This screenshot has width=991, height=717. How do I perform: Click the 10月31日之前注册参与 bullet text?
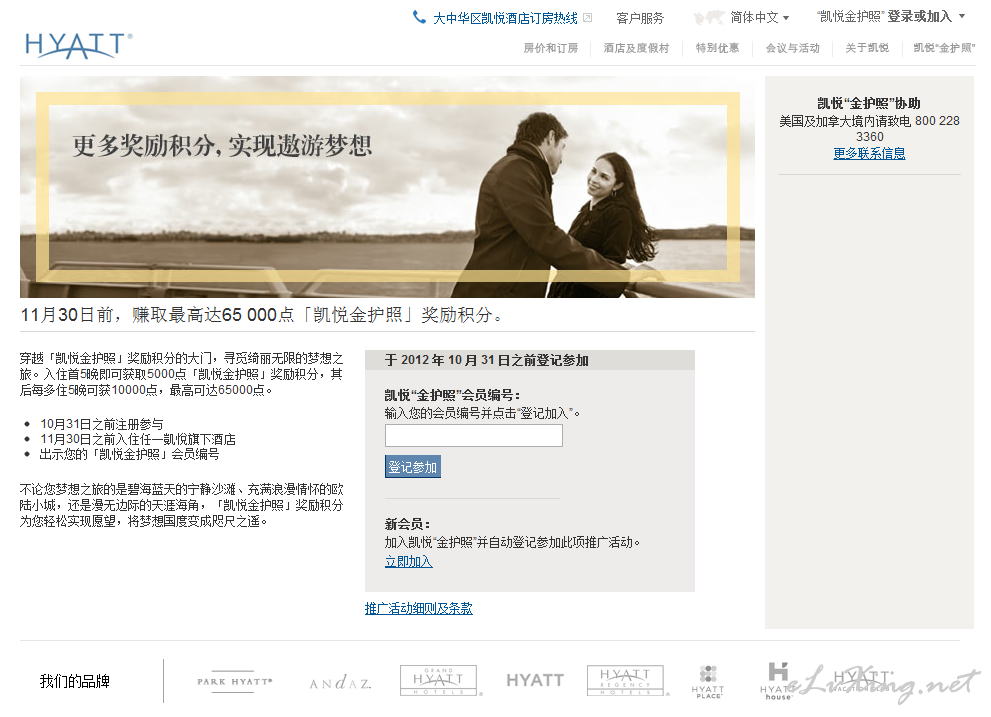[x=102, y=424]
